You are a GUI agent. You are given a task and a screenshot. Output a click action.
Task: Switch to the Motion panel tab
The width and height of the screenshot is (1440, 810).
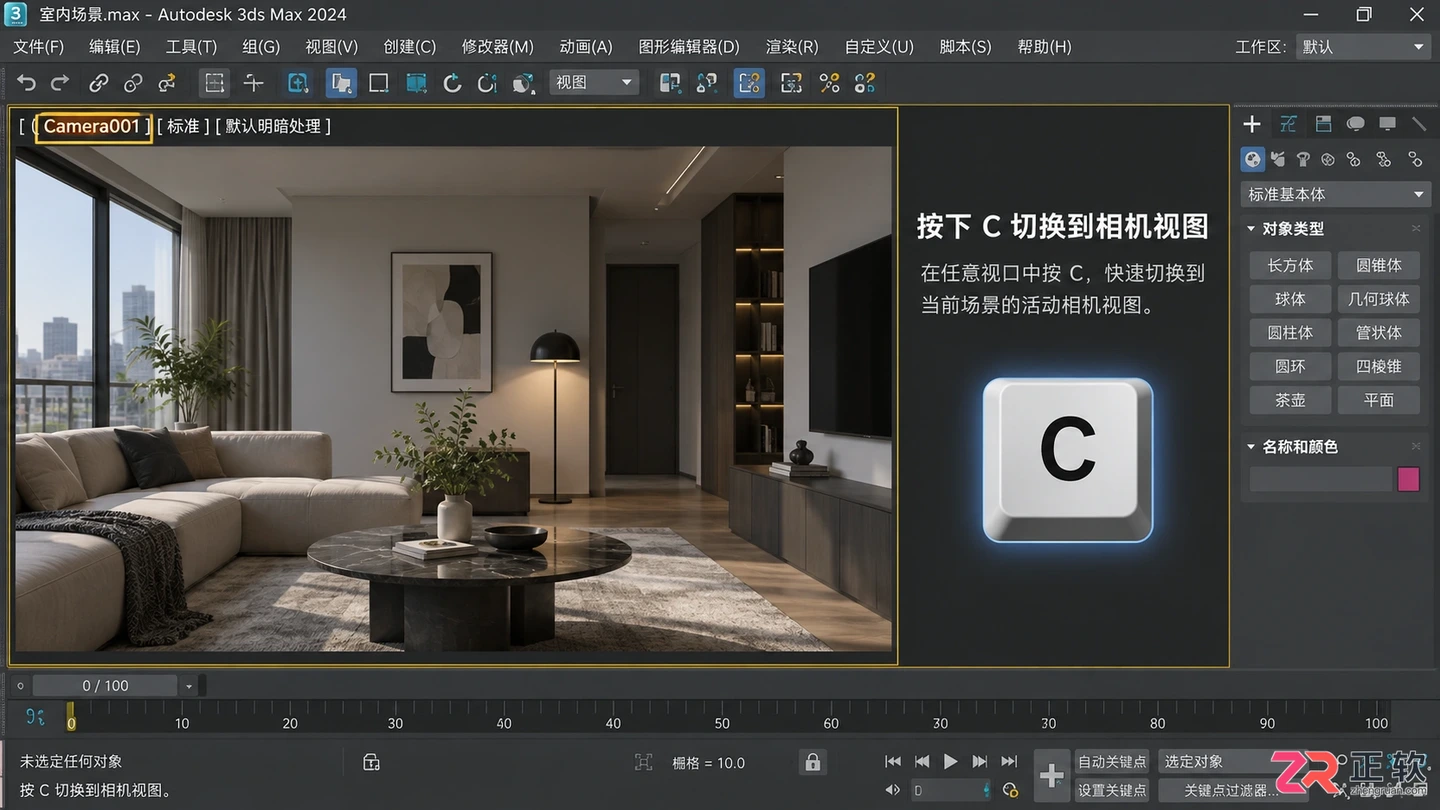tap(1355, 124)
